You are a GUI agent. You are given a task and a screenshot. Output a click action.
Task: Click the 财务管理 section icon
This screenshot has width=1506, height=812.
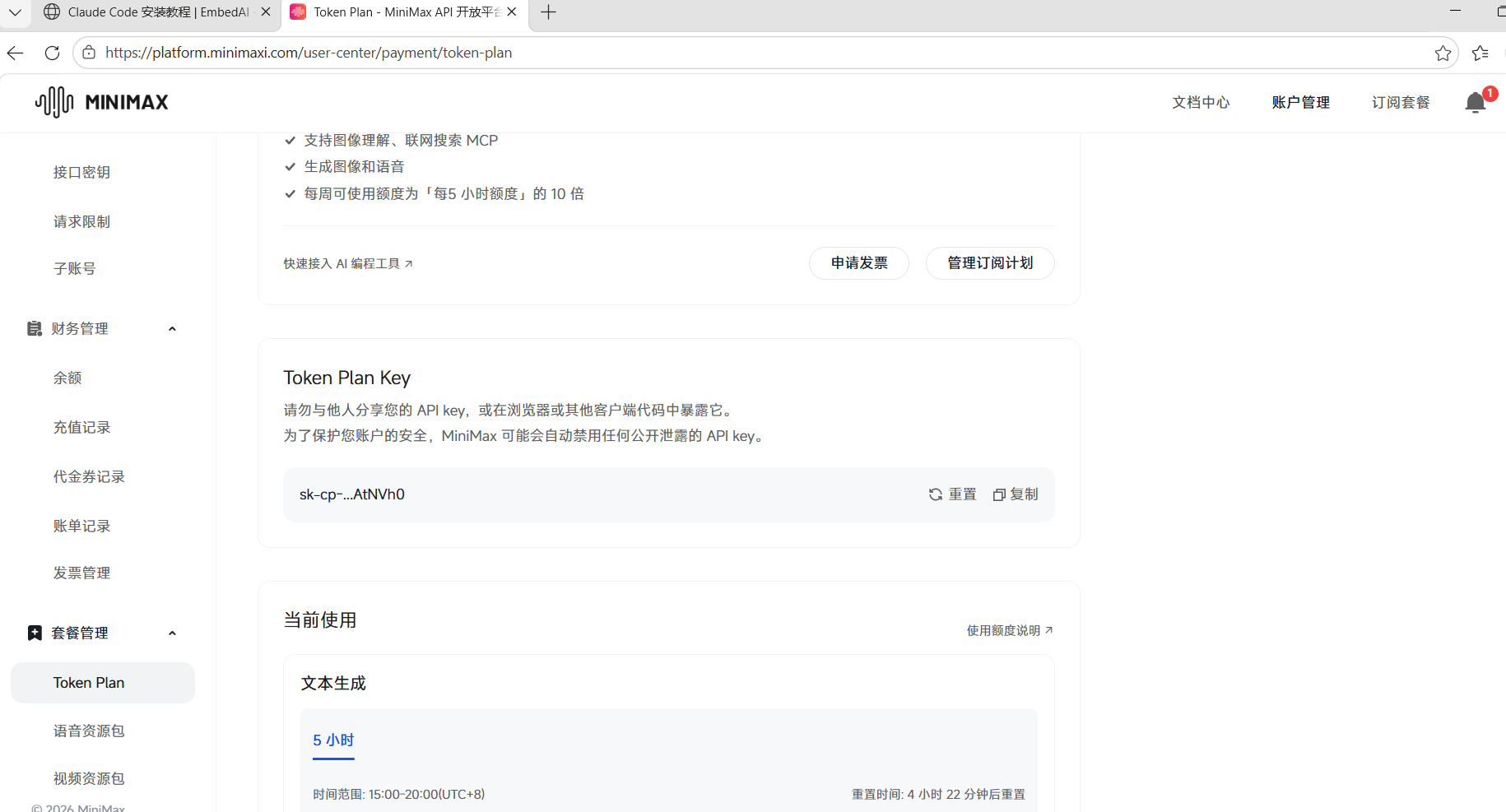coord(35,328)
